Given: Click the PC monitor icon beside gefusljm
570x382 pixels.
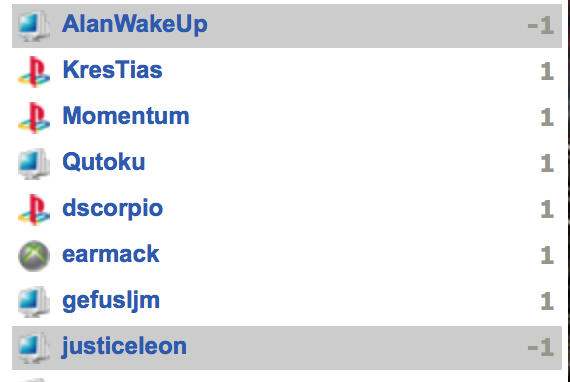Looking at the screenshot, I should 34,302.
